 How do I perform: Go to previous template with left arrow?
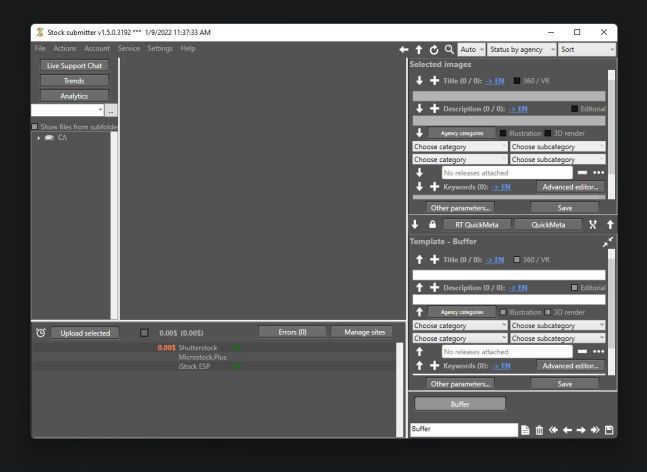[x=567, y=430]
